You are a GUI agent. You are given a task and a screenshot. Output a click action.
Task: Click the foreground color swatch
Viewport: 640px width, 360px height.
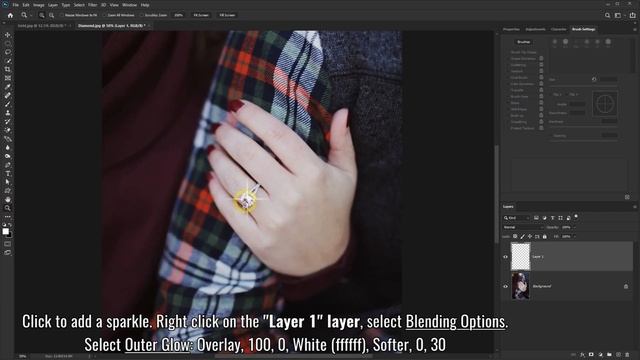(6, 231)
